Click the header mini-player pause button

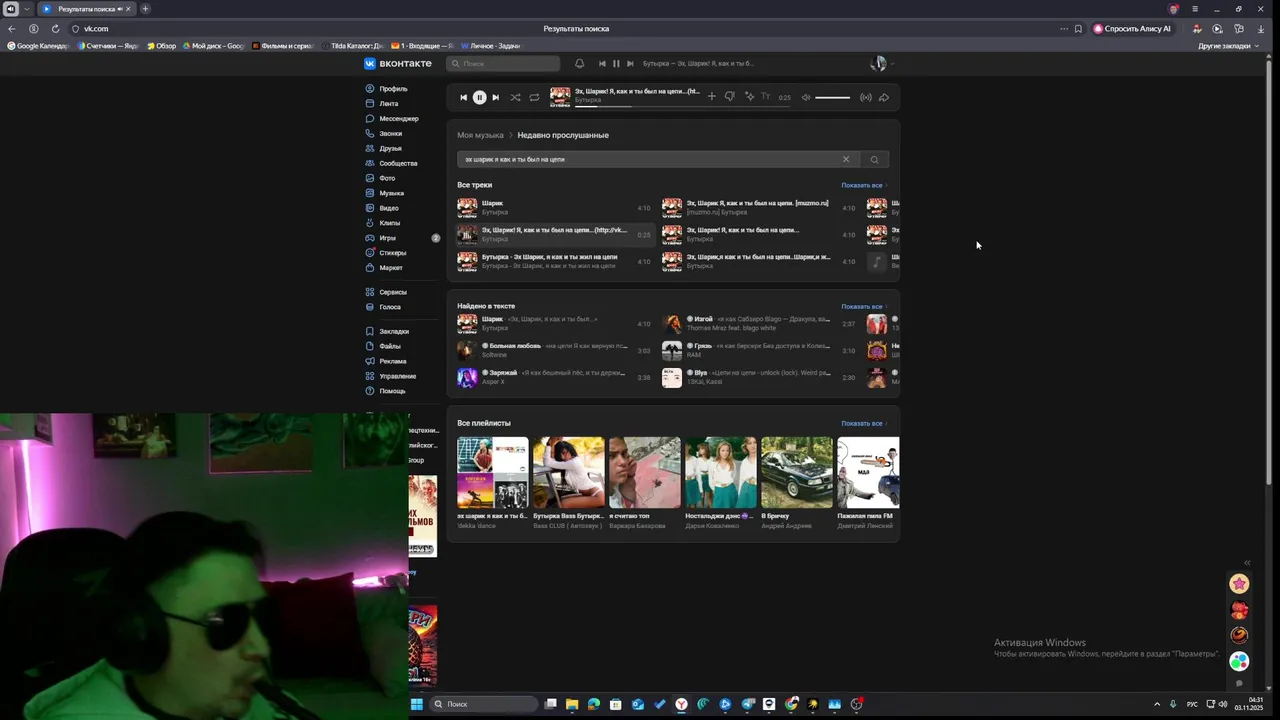[x=616, y=63]
